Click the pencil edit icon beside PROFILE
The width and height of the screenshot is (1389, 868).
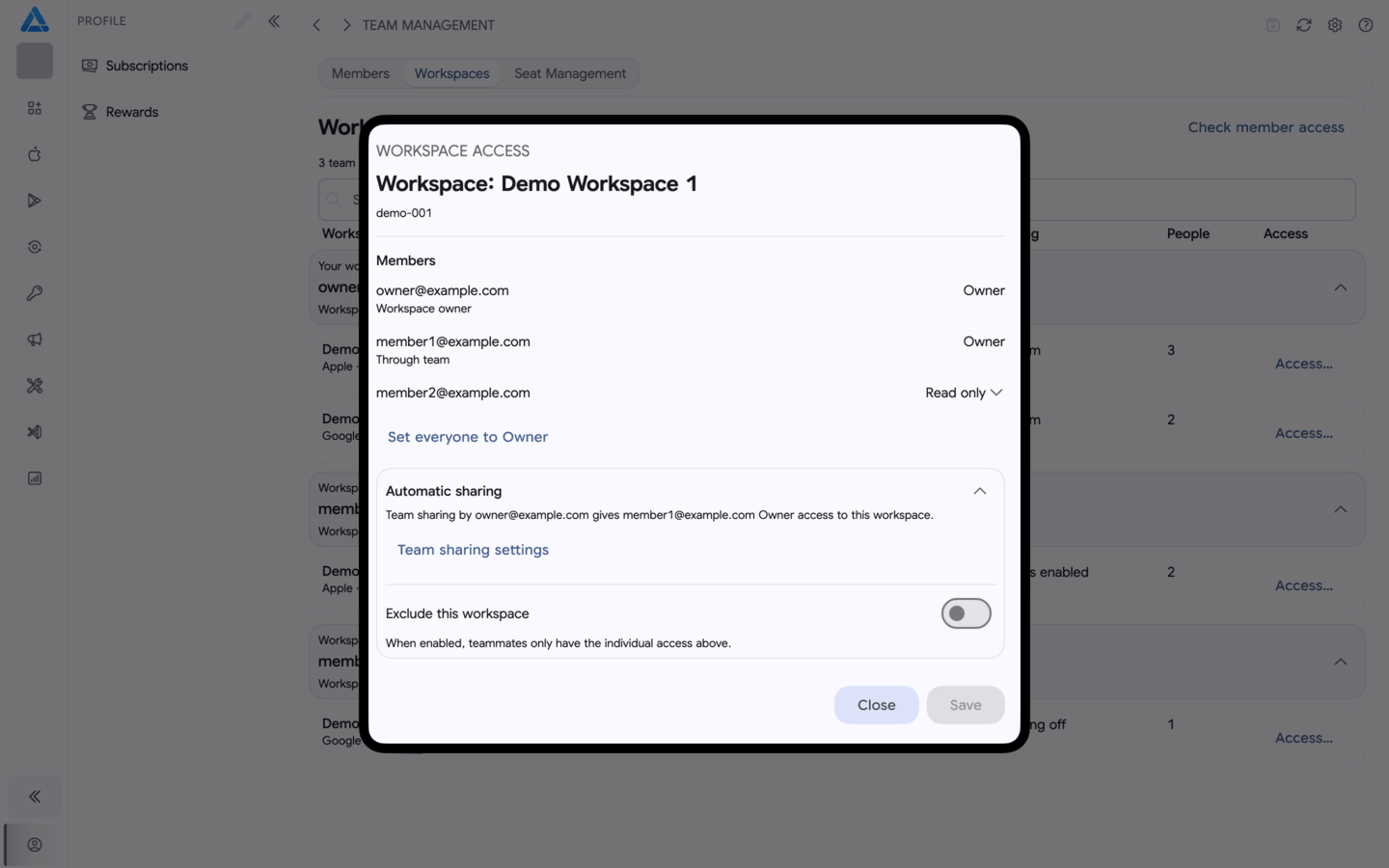point(243,20)
